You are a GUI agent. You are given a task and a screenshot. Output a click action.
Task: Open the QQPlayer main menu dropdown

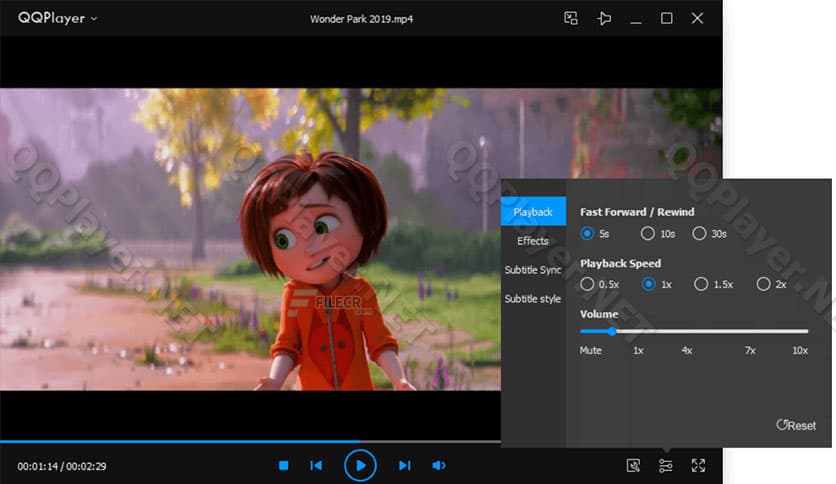pos(58,18)
